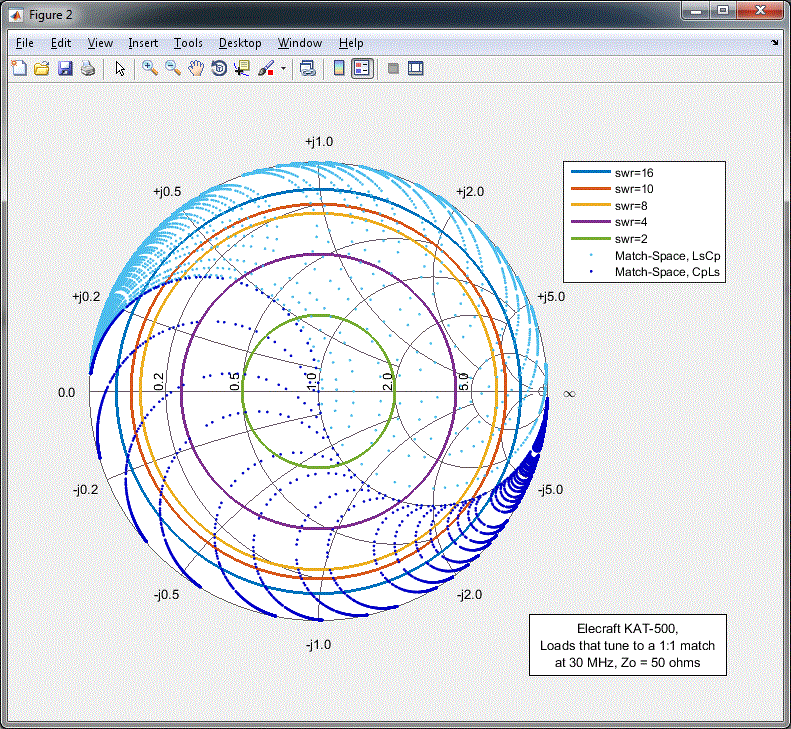Select green swr=2 legend line sample

591,238
